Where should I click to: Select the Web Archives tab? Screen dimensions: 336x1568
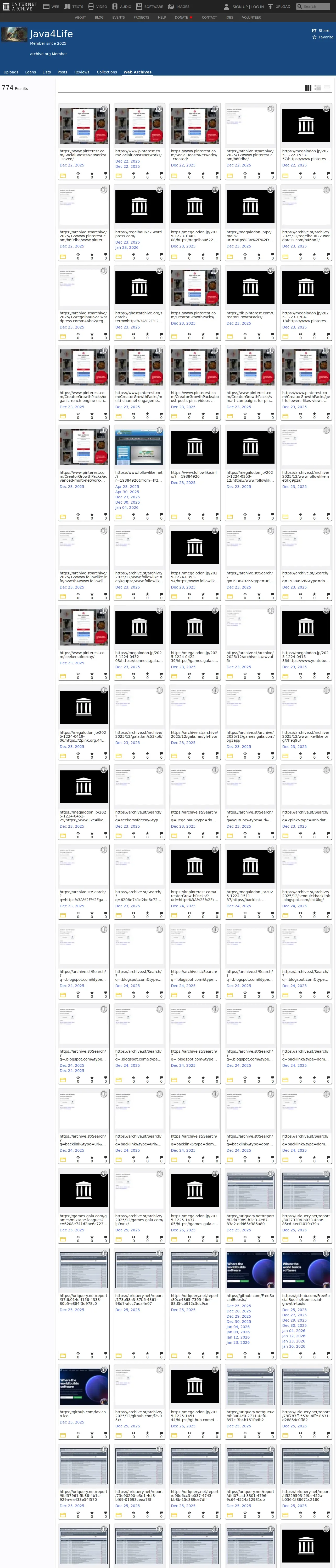pos(137,72)
